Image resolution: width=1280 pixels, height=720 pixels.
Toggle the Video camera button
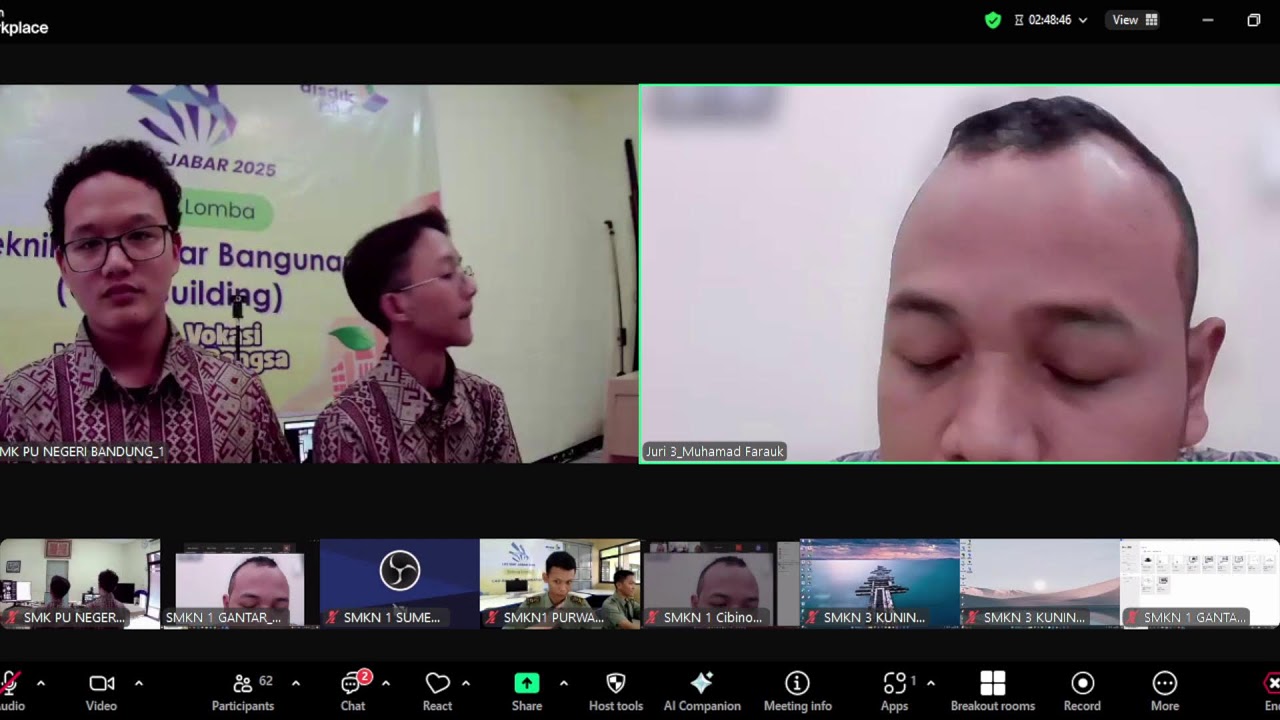pos(101,691)
